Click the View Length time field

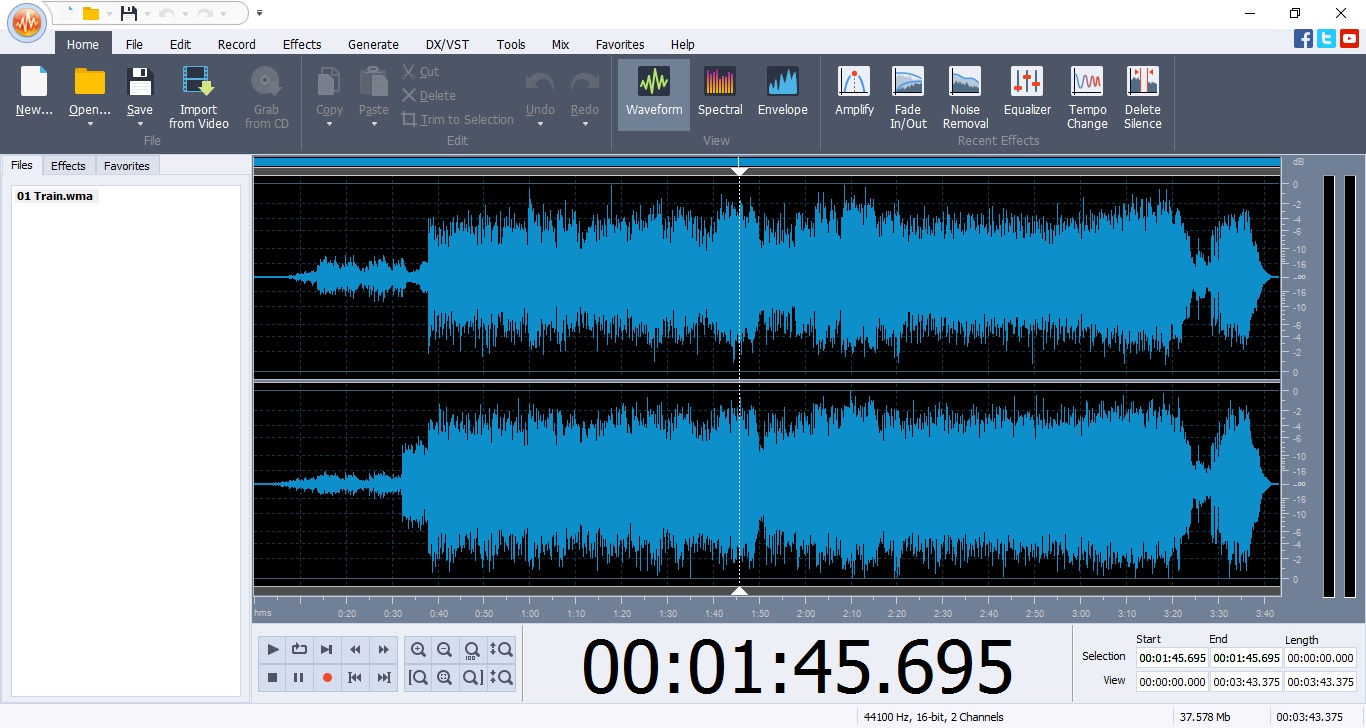pos(1320,682)
